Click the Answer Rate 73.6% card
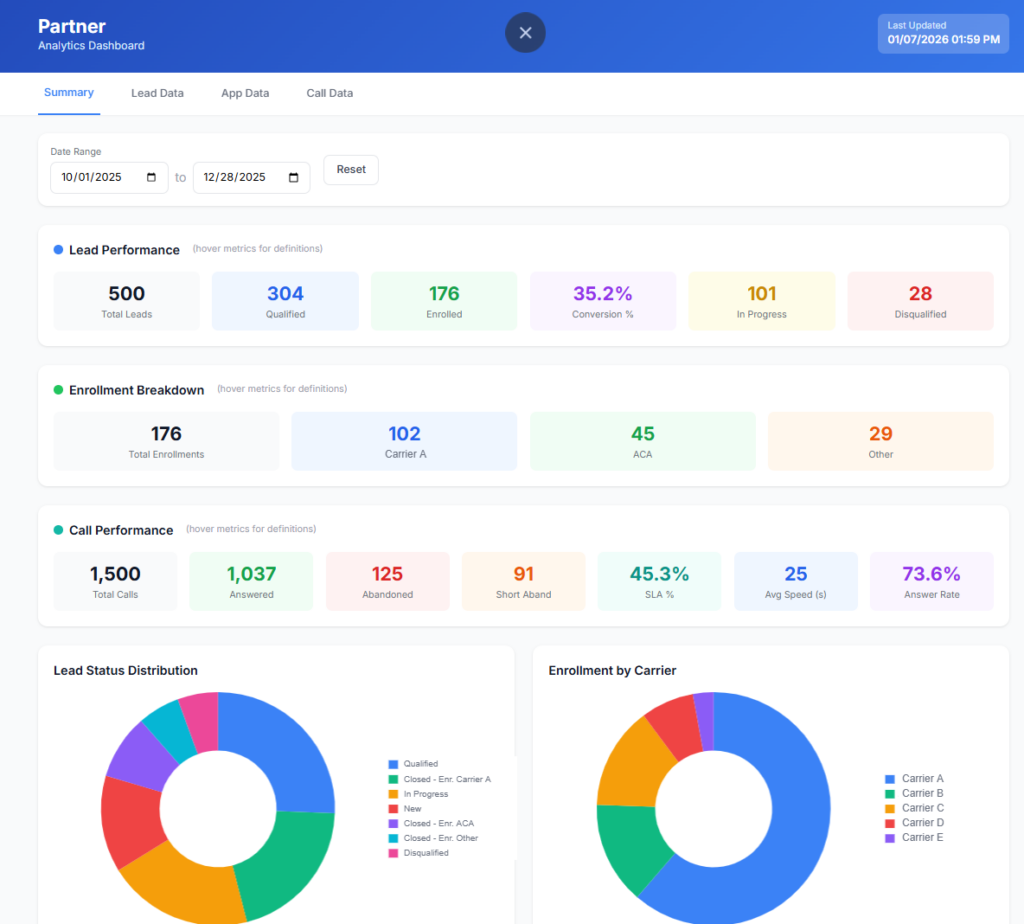 [932, 581]
